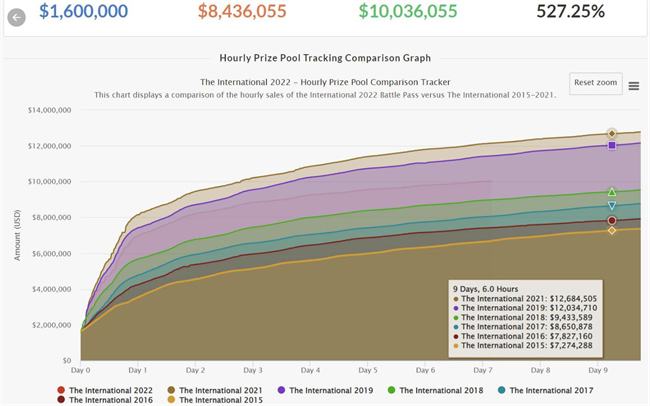
Task: Click the $10,036,055 green total amount
Action: (408, 11)
